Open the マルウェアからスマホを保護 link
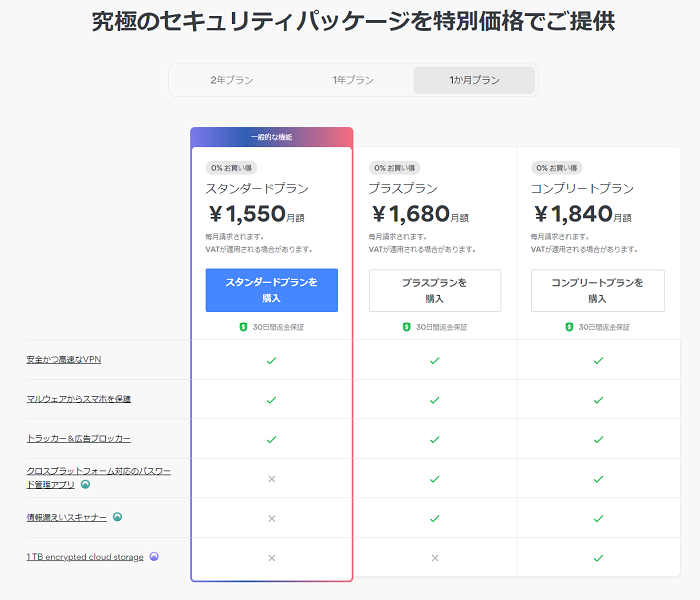This screenshot has width=700, height=600. (x=79, y=399)
